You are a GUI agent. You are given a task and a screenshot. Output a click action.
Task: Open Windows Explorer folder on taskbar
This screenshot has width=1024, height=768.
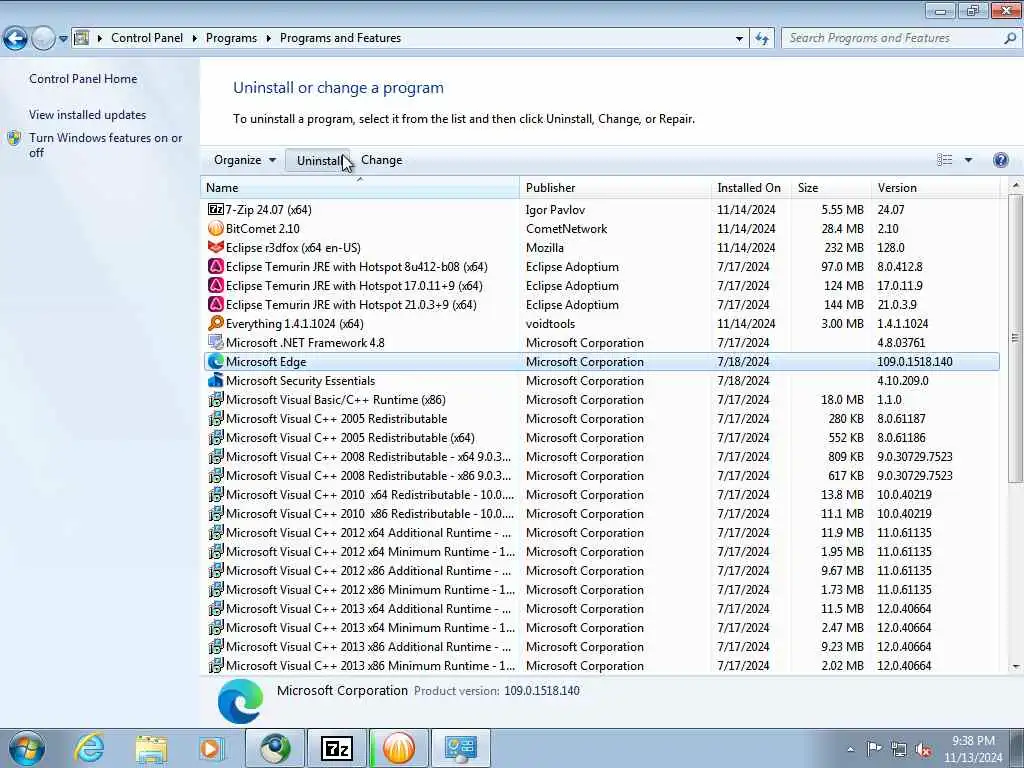(151, 748)
